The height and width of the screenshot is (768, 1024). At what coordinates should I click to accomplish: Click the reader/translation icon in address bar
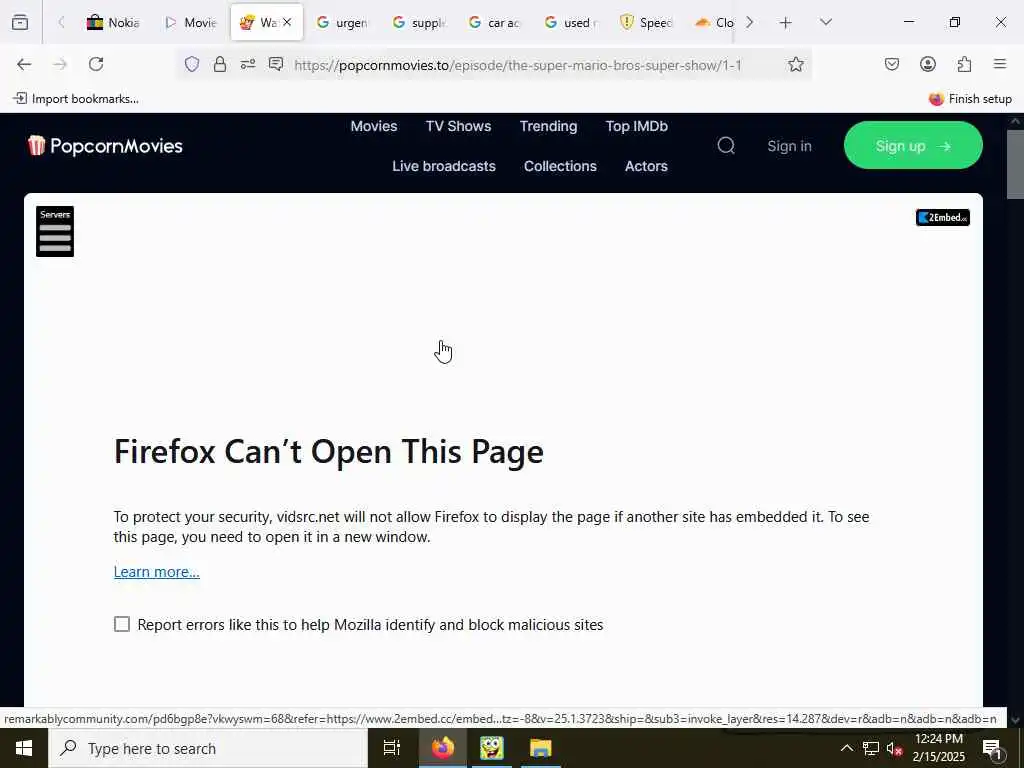(276, 64)
